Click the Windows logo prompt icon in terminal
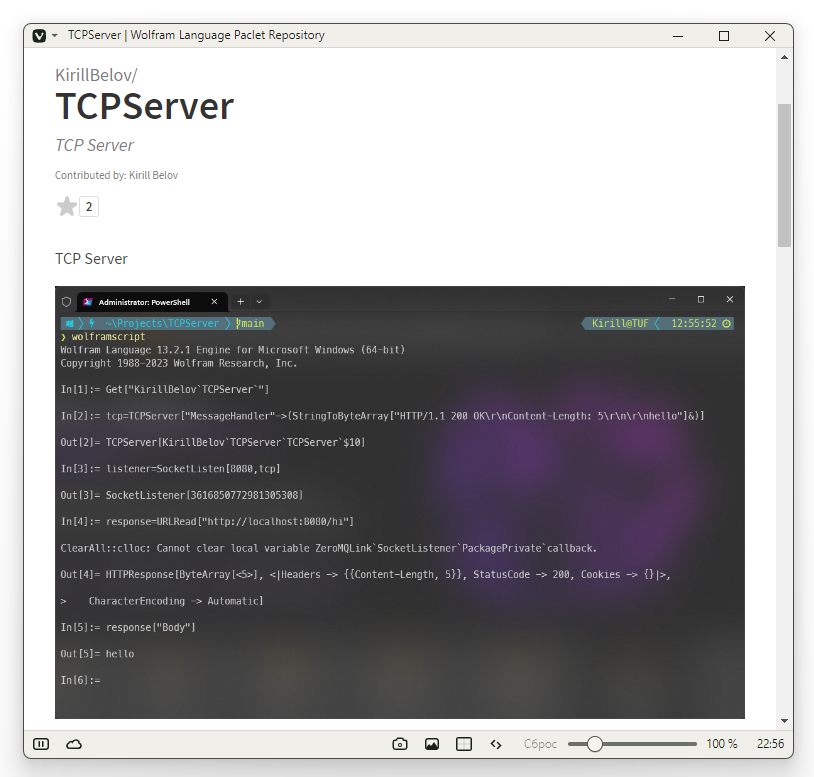Image resolution: width=814 pixels, height=777 pixels. click(x=70, y=323)
